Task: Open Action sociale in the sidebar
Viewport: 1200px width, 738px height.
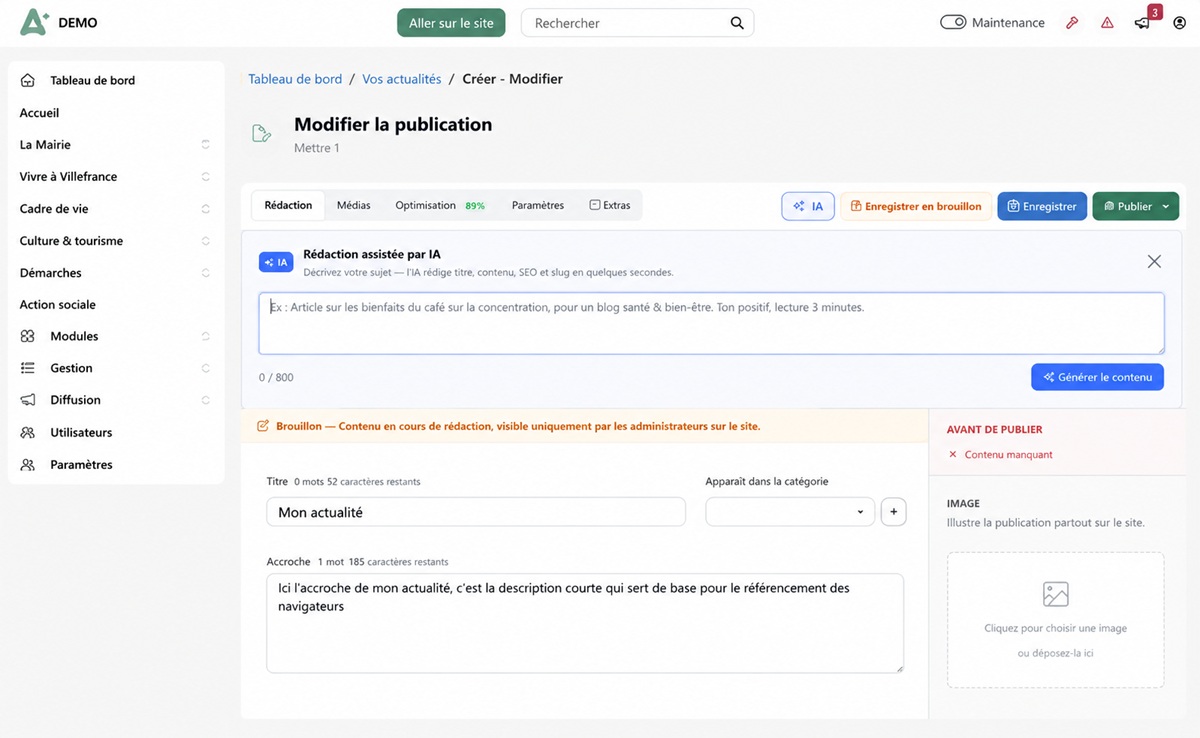Action: pyautogui.click(x=58, y=304)
